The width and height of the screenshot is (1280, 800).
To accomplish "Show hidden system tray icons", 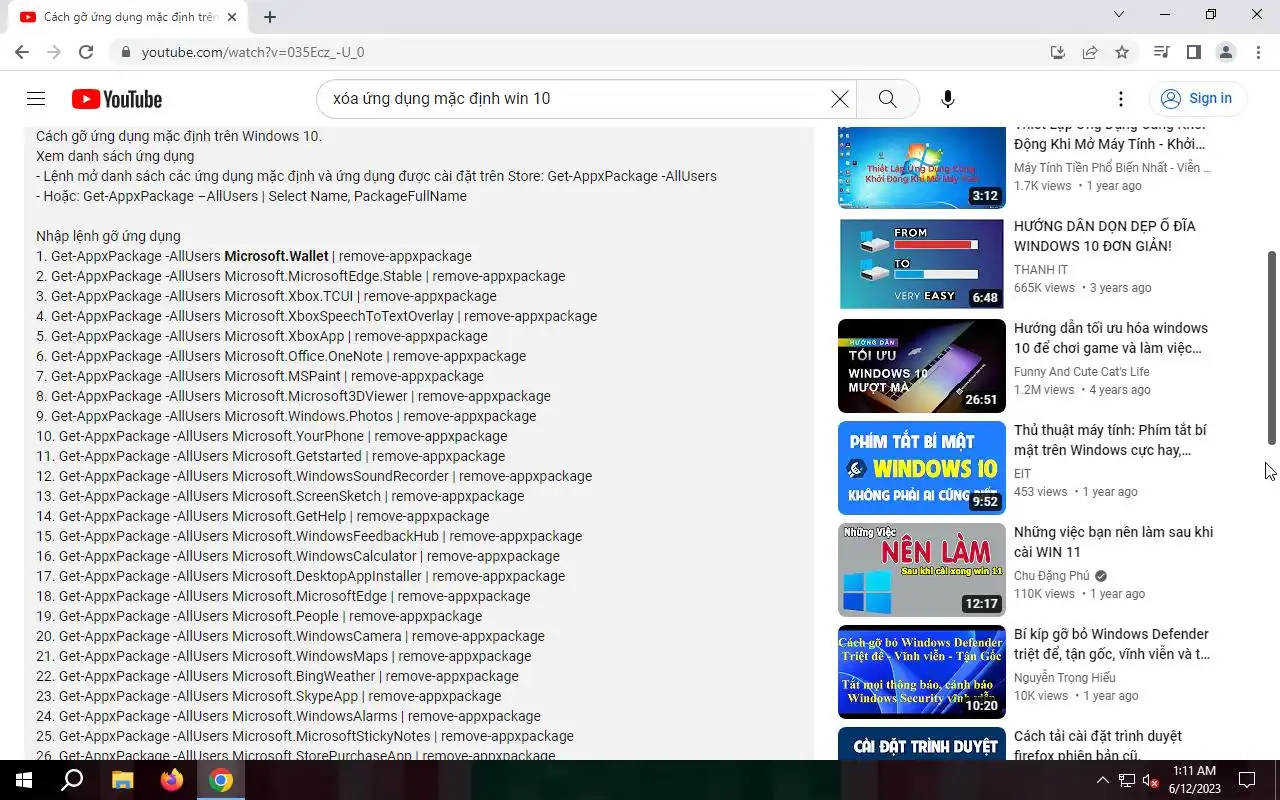I will tap(1102, 780).
